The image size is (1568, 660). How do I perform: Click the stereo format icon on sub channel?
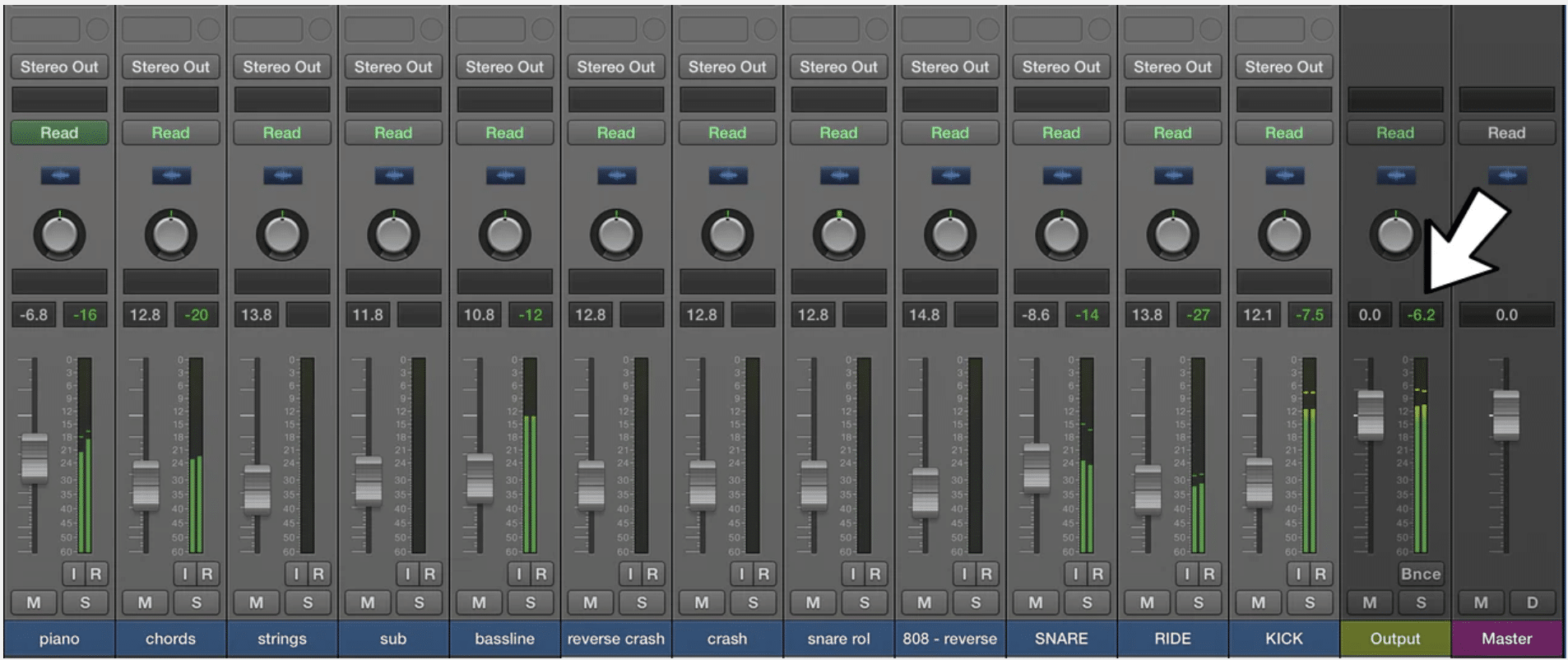394,175
